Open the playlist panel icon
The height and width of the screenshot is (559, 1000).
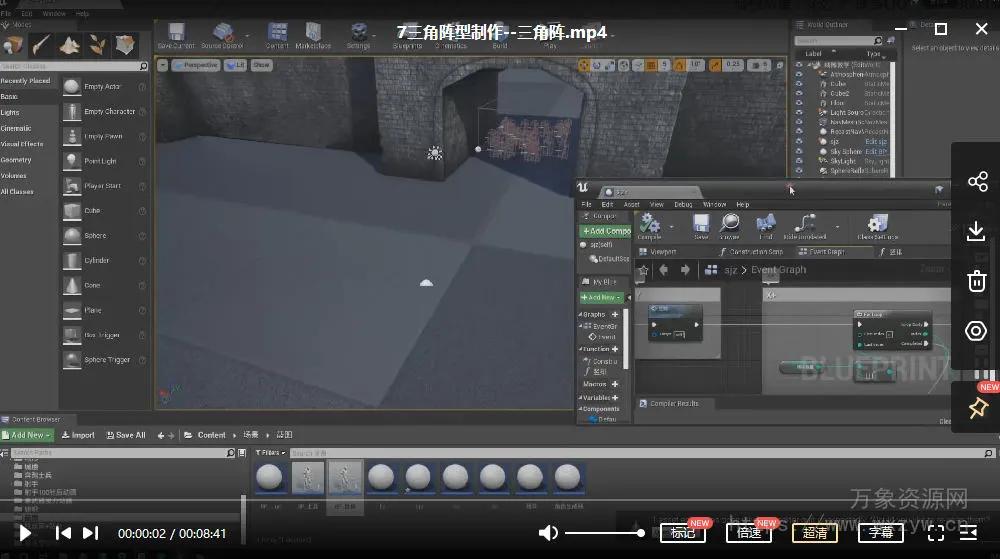968,533
